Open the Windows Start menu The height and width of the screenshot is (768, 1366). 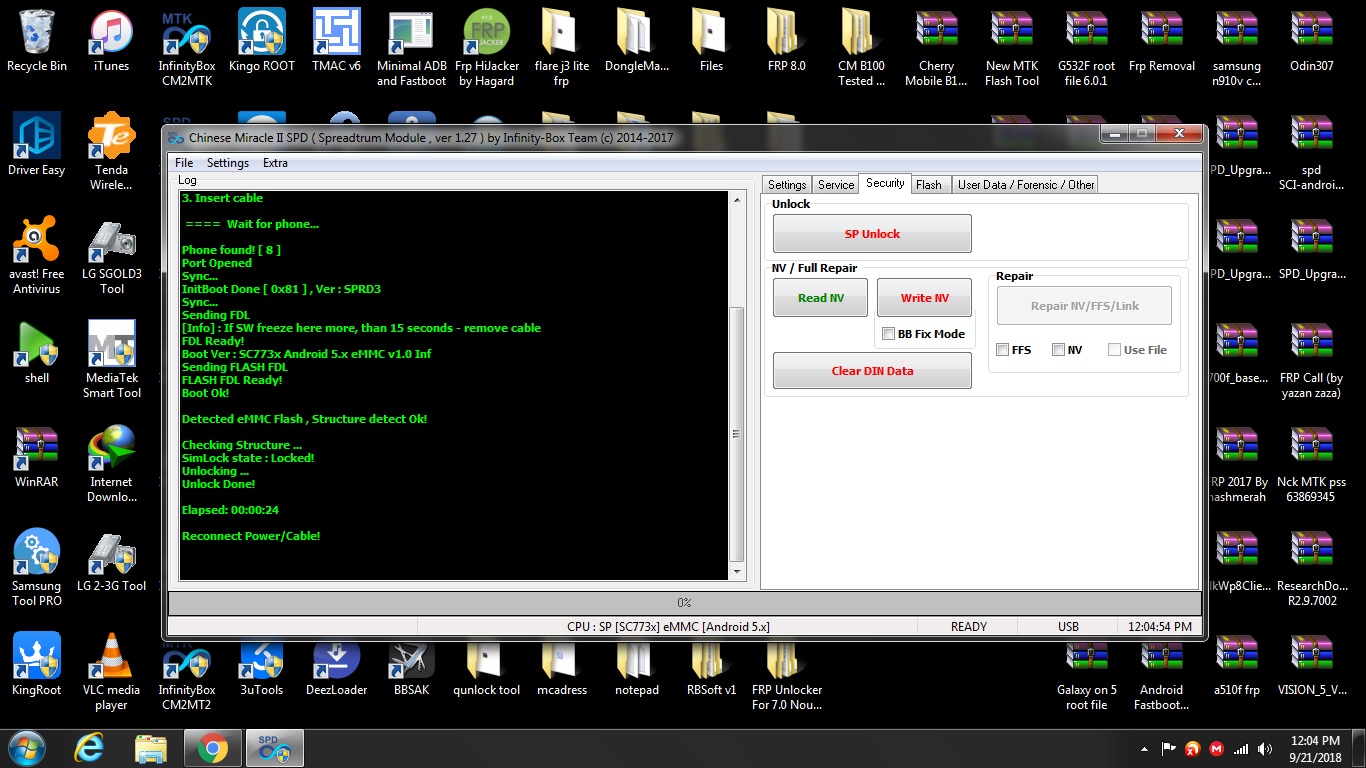(x=27, y=748)
